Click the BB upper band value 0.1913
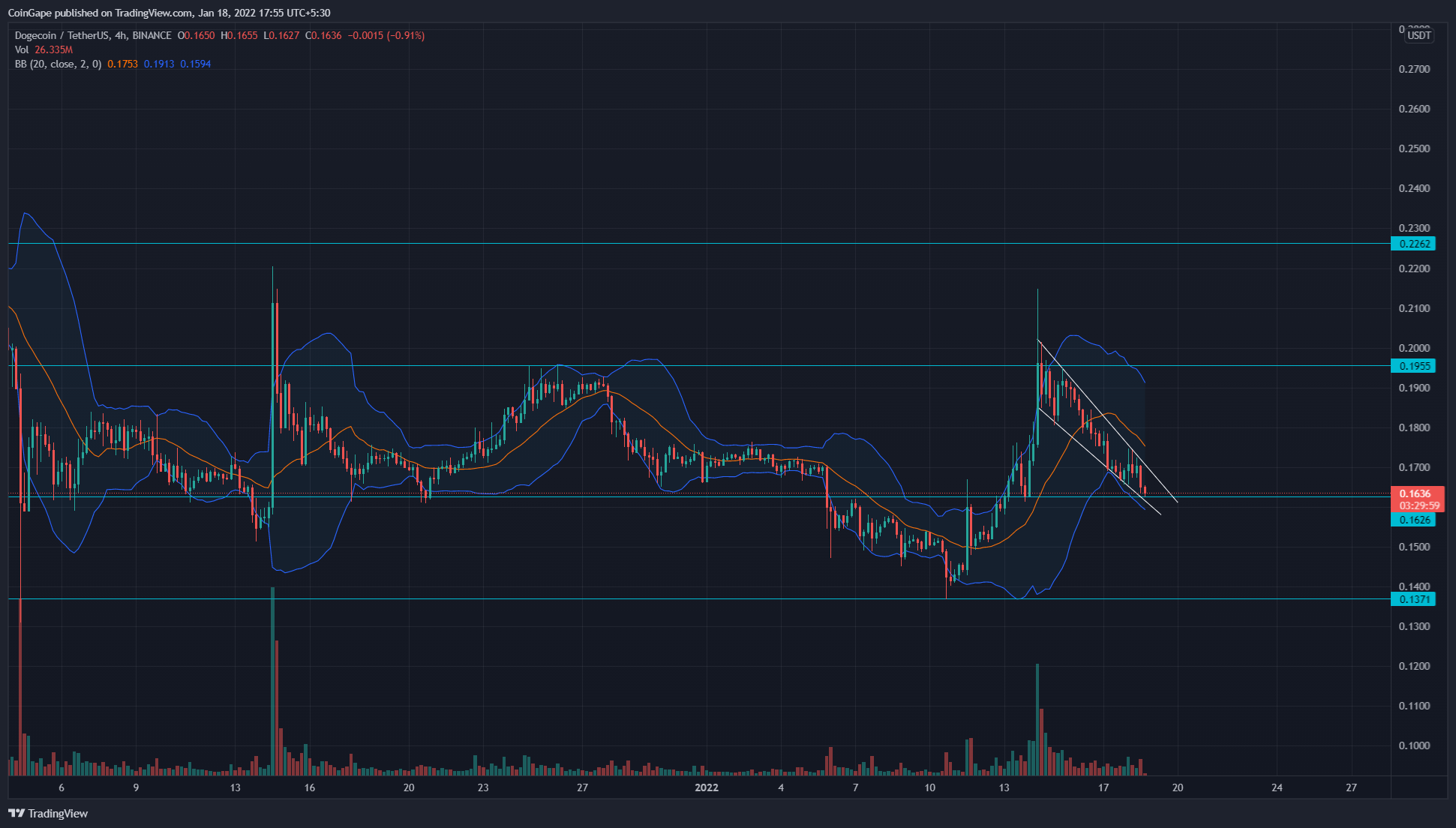1456x828 pixels. click(x=159, y=64)
